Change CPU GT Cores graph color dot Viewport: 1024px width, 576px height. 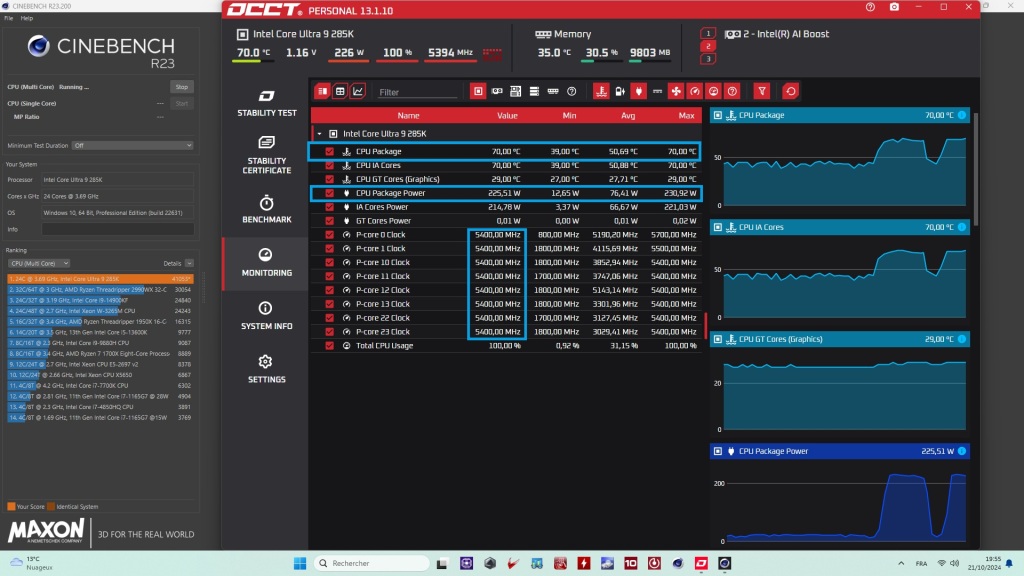962,339
